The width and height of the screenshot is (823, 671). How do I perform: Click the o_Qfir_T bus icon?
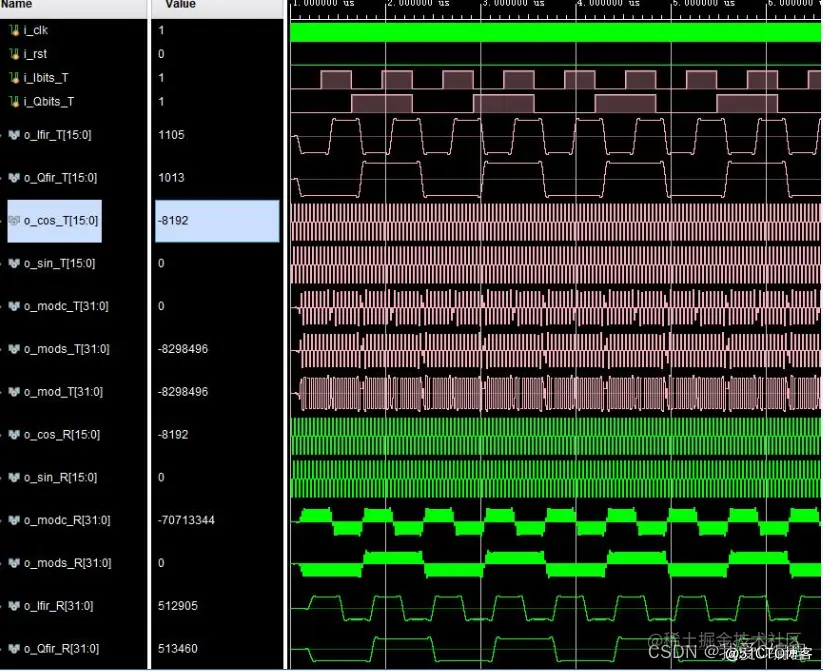[14, 178]
